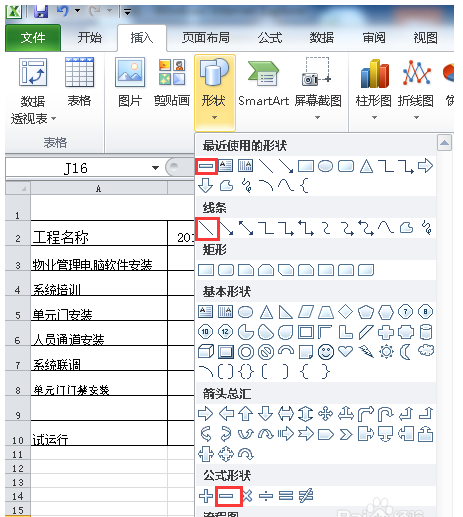Select the heart shape in 基本形状
Viewport: 463px width, 517px height.
click(x=346, y=351)
